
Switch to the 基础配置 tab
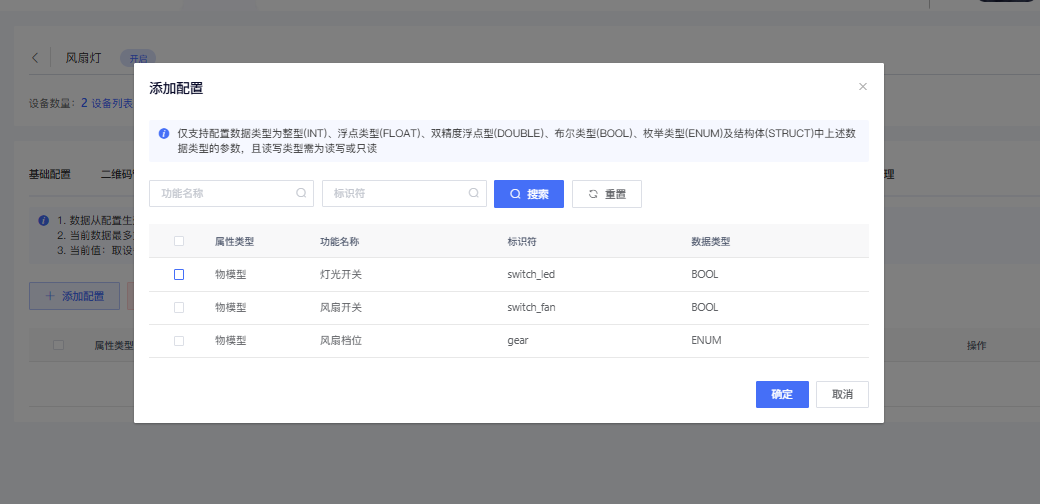pos(50,174)
